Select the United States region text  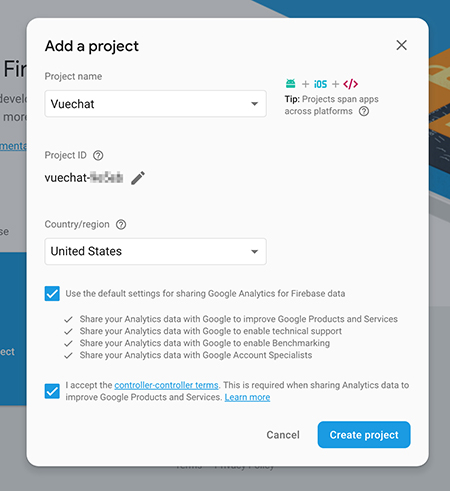[86, 251]
